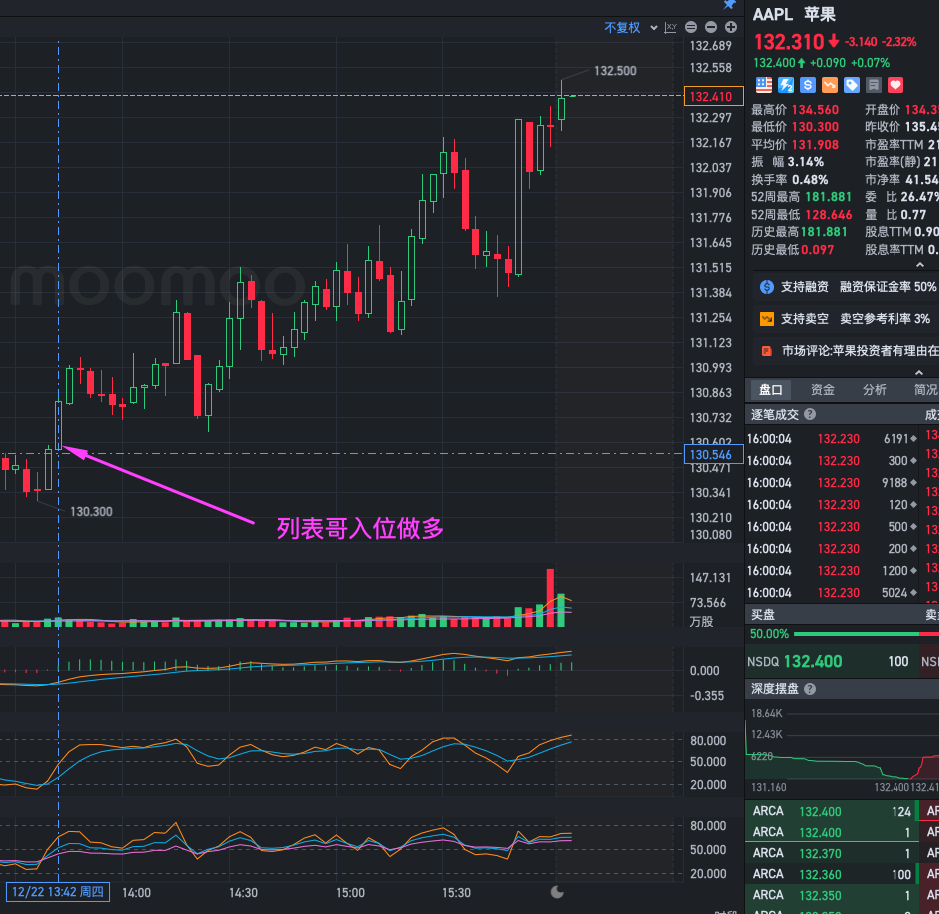Click the ARCA 132.350 bid row

(x=831, y=895)
